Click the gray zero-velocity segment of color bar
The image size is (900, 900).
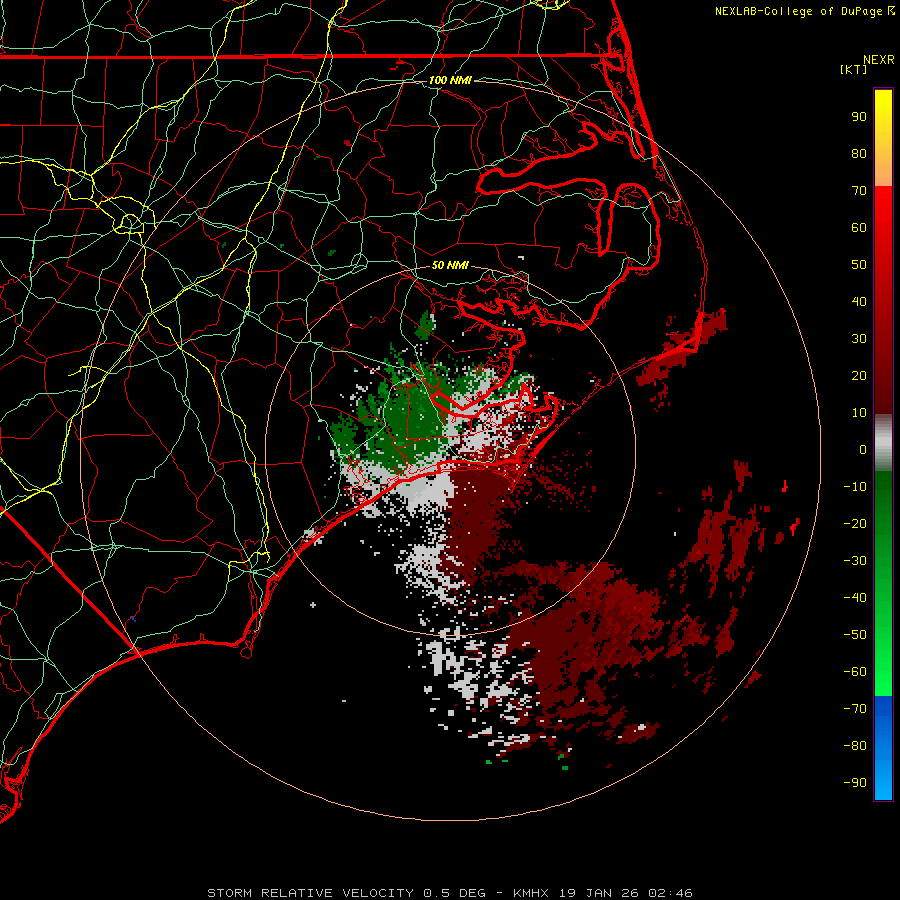click(883, 443)
